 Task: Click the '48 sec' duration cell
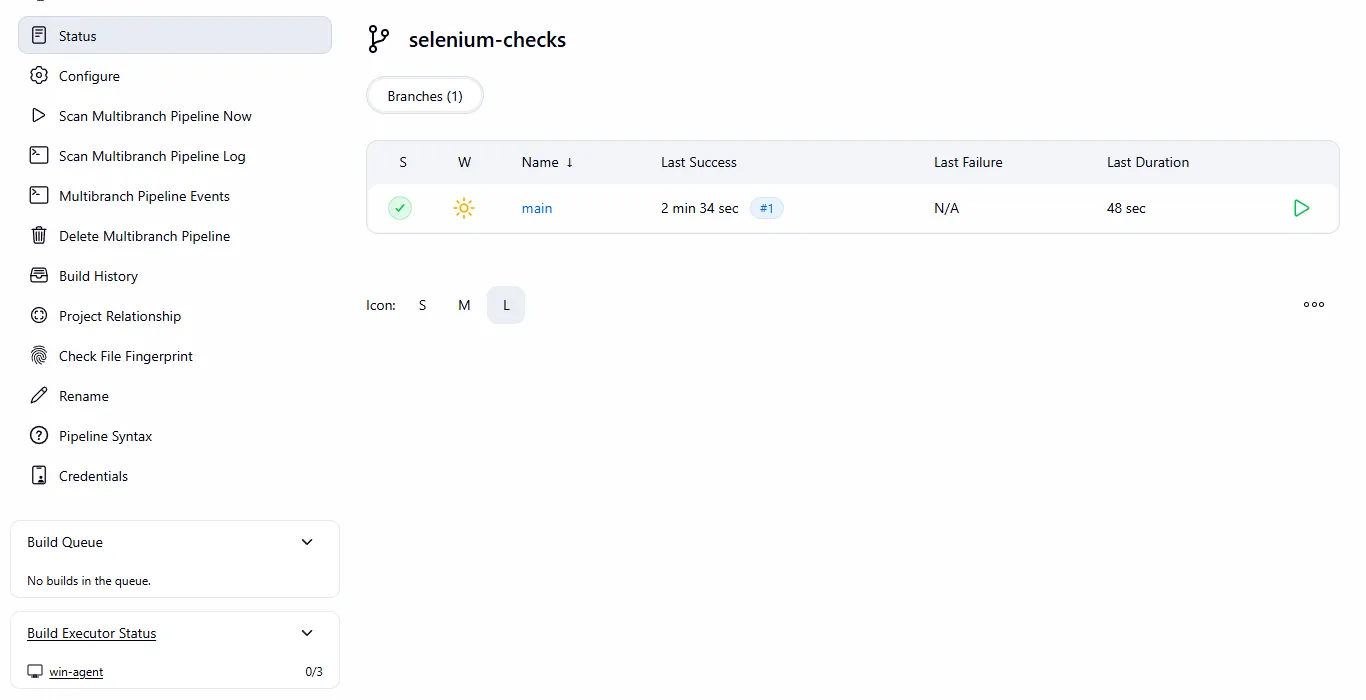click(1126, 208)
